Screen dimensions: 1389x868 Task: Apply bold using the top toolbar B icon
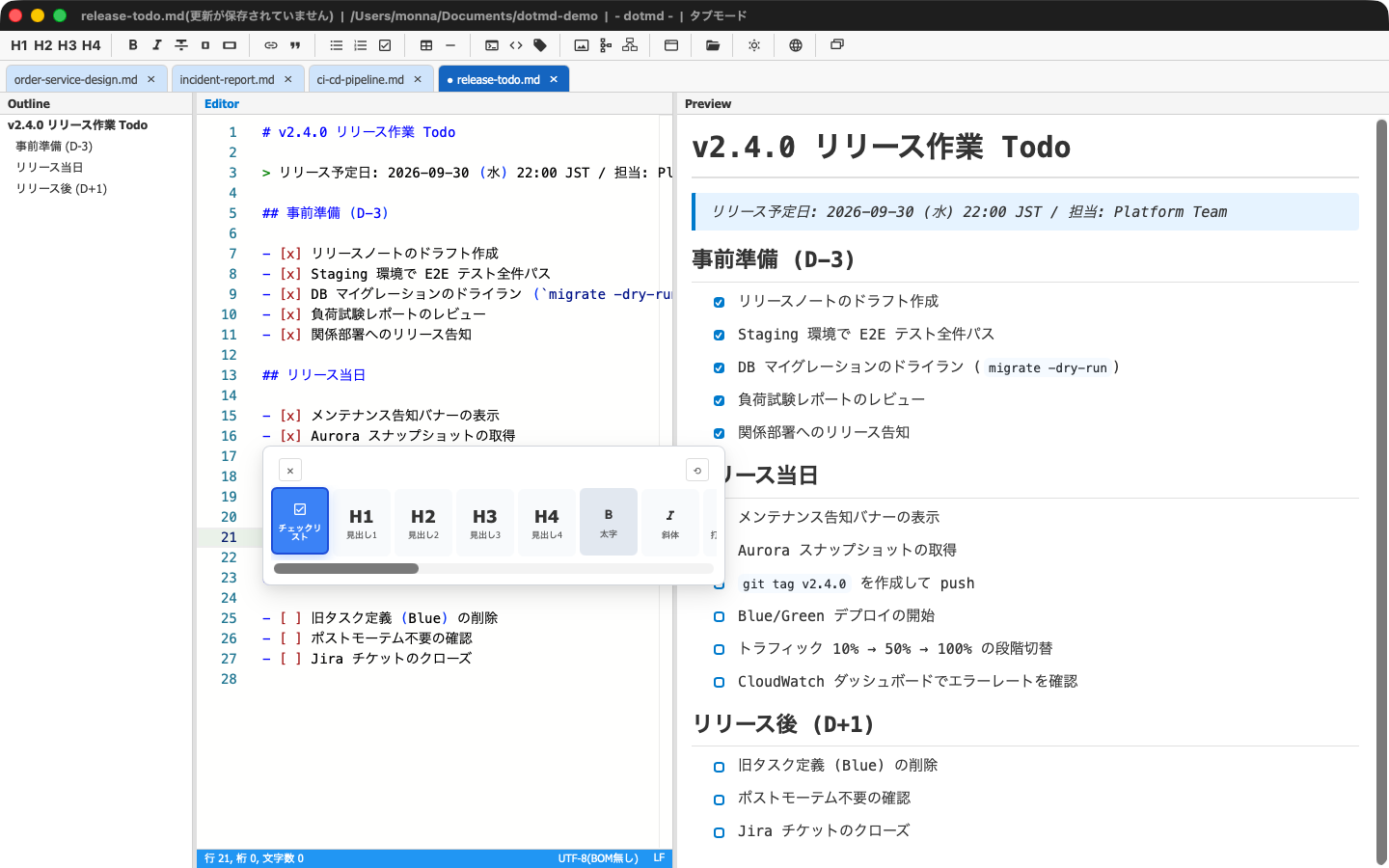[x=133, y=45]
